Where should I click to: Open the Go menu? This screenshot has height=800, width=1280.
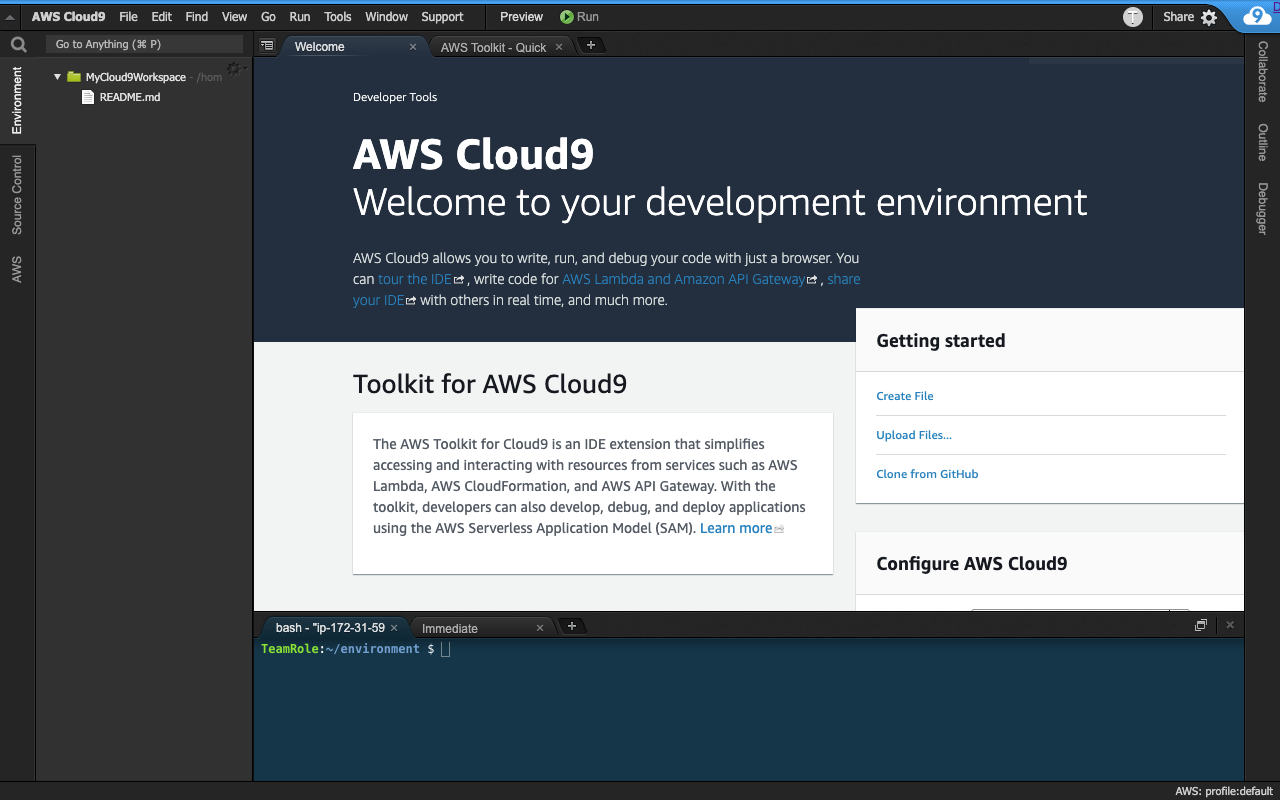[268, 17]
